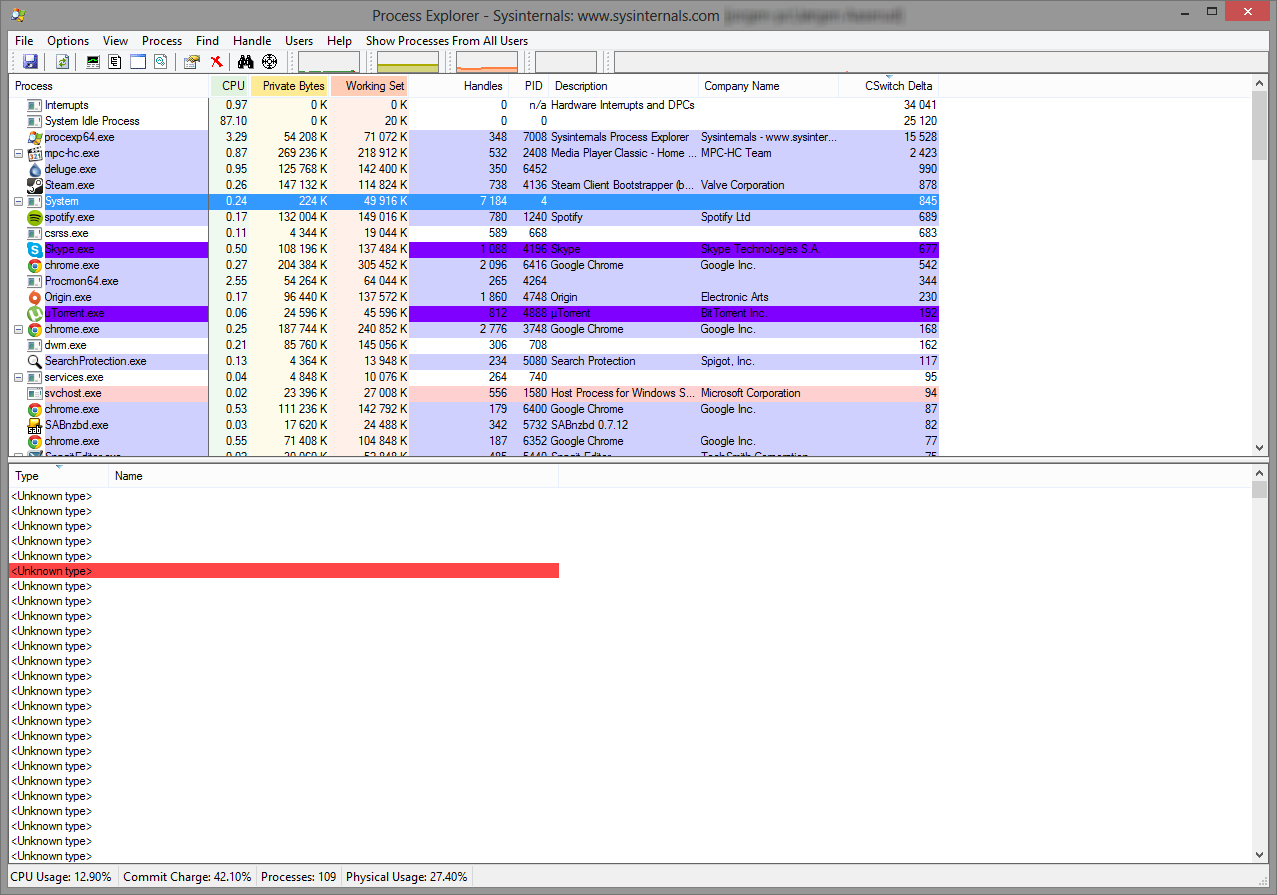The image size is (1277, 895).
Task: Click Show Processes From All Users
Action: 447,41
